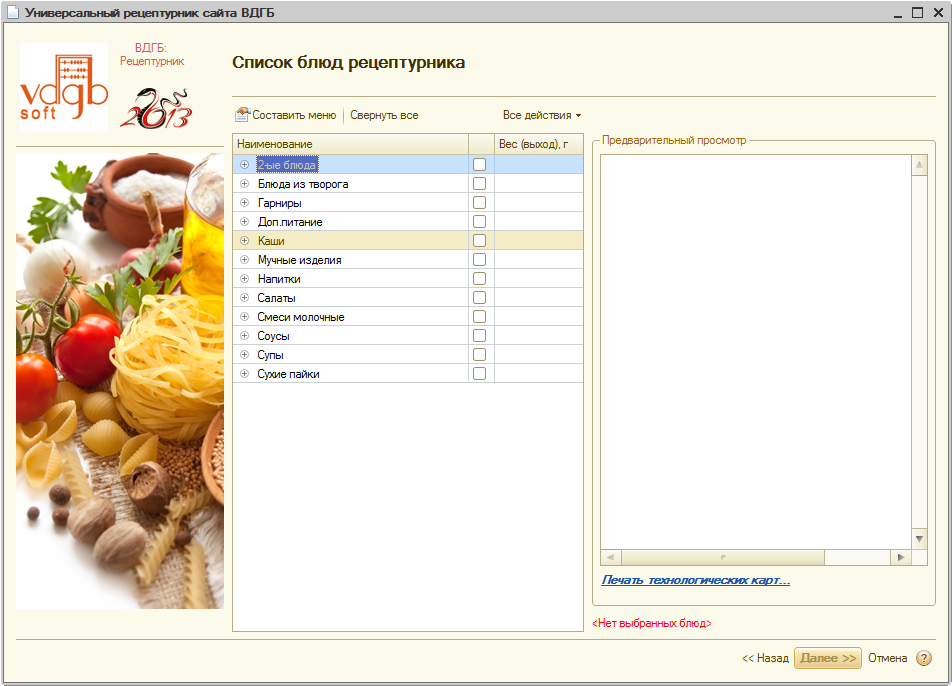The image size is (952, 686).
Task: Select the Гарниры row label
Action: click(x=279, y=203)
